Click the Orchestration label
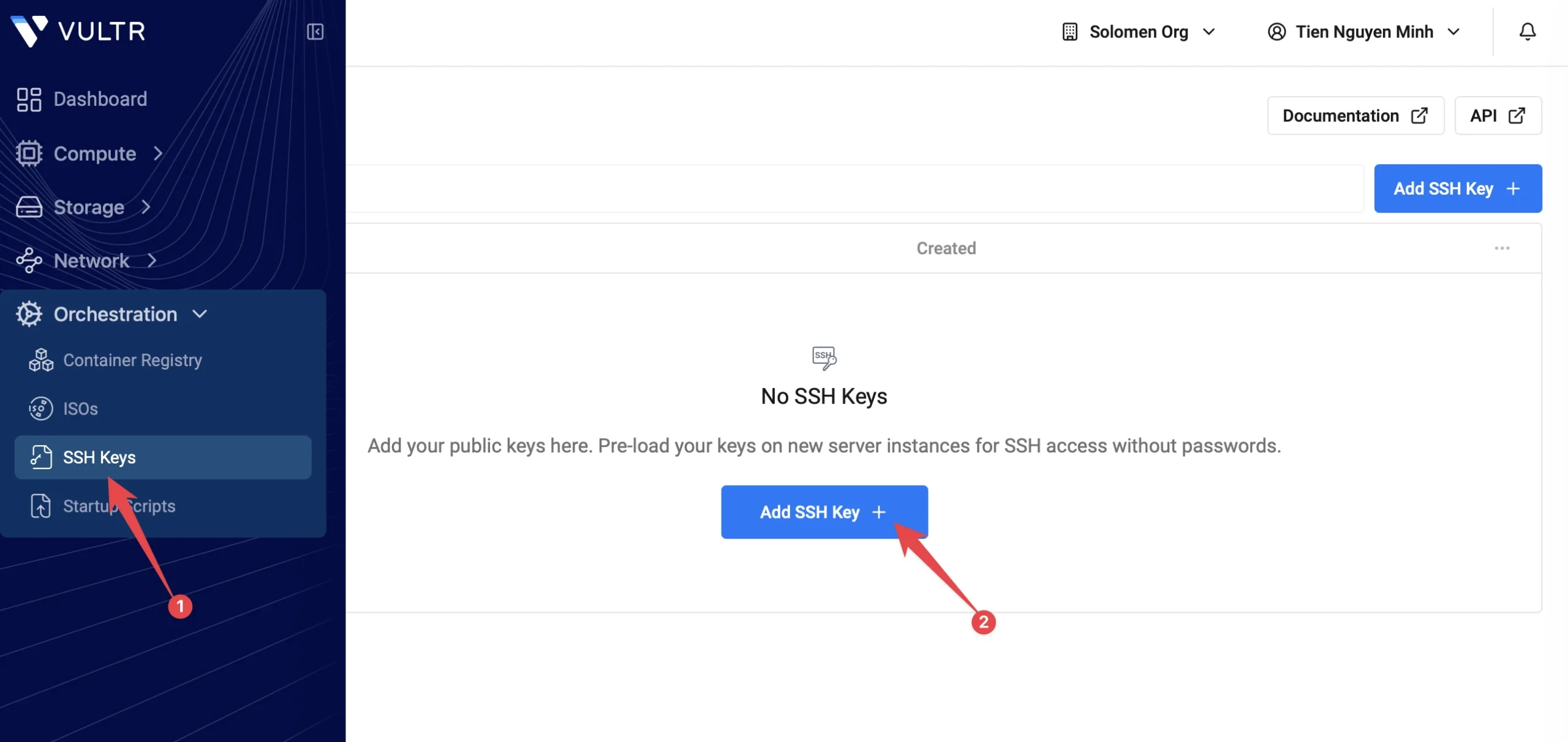This screenshot has height=742, width=1568. 115,314
